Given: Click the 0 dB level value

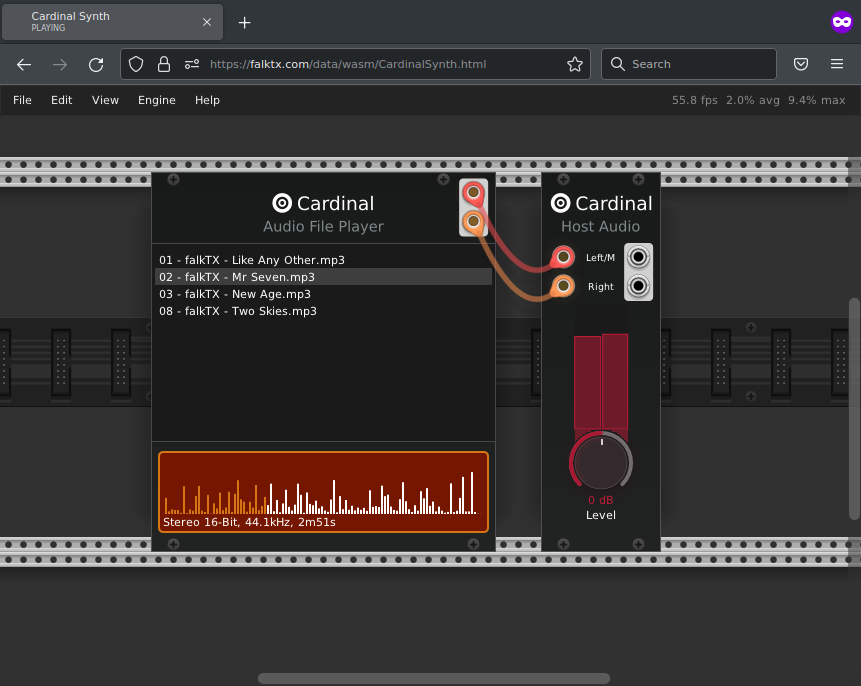Looking at the screenshot, I should pos(601,500).
